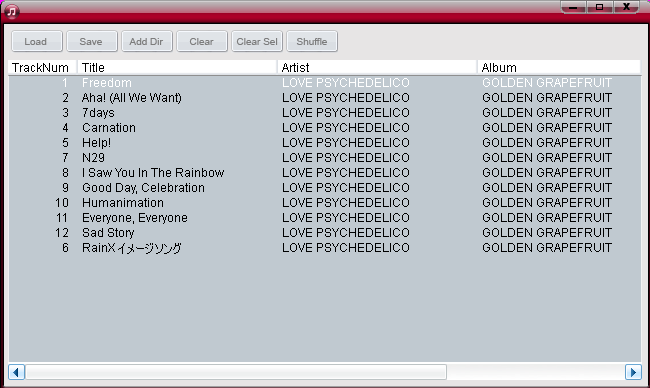Click the Add Dir button

147,41
